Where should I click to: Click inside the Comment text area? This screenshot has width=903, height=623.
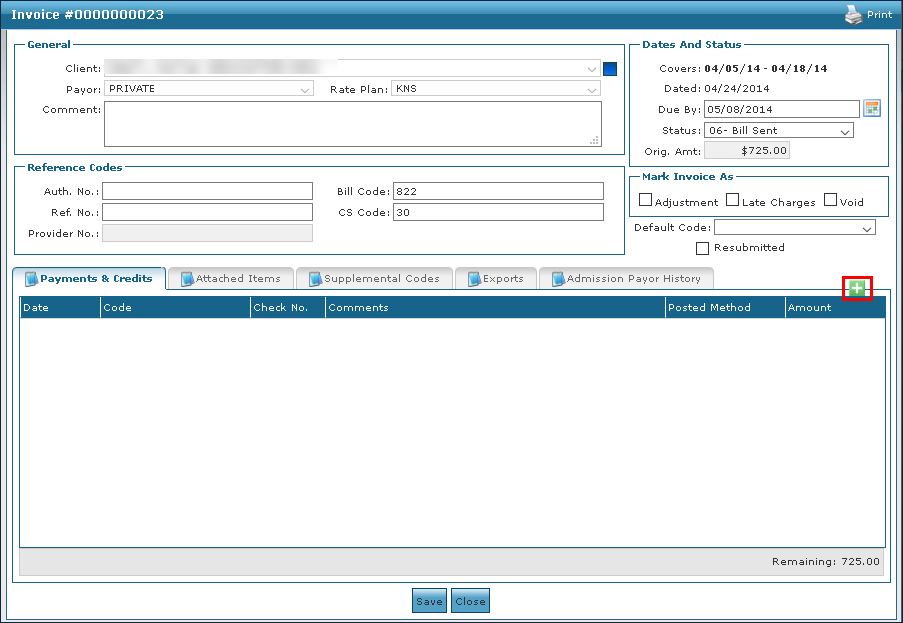click(352, 123)
